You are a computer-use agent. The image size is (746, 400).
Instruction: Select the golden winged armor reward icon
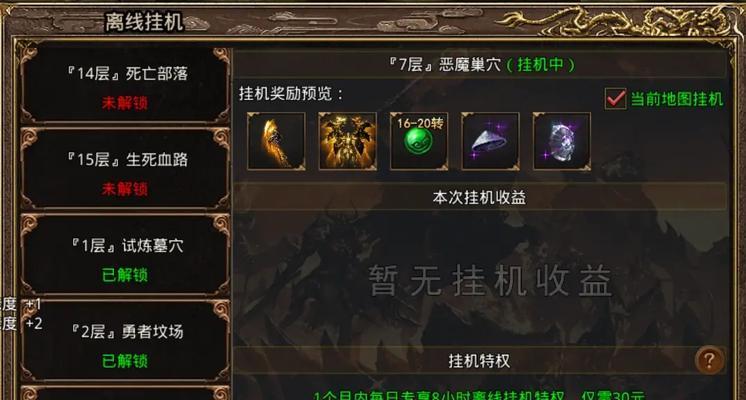[347, 141]
